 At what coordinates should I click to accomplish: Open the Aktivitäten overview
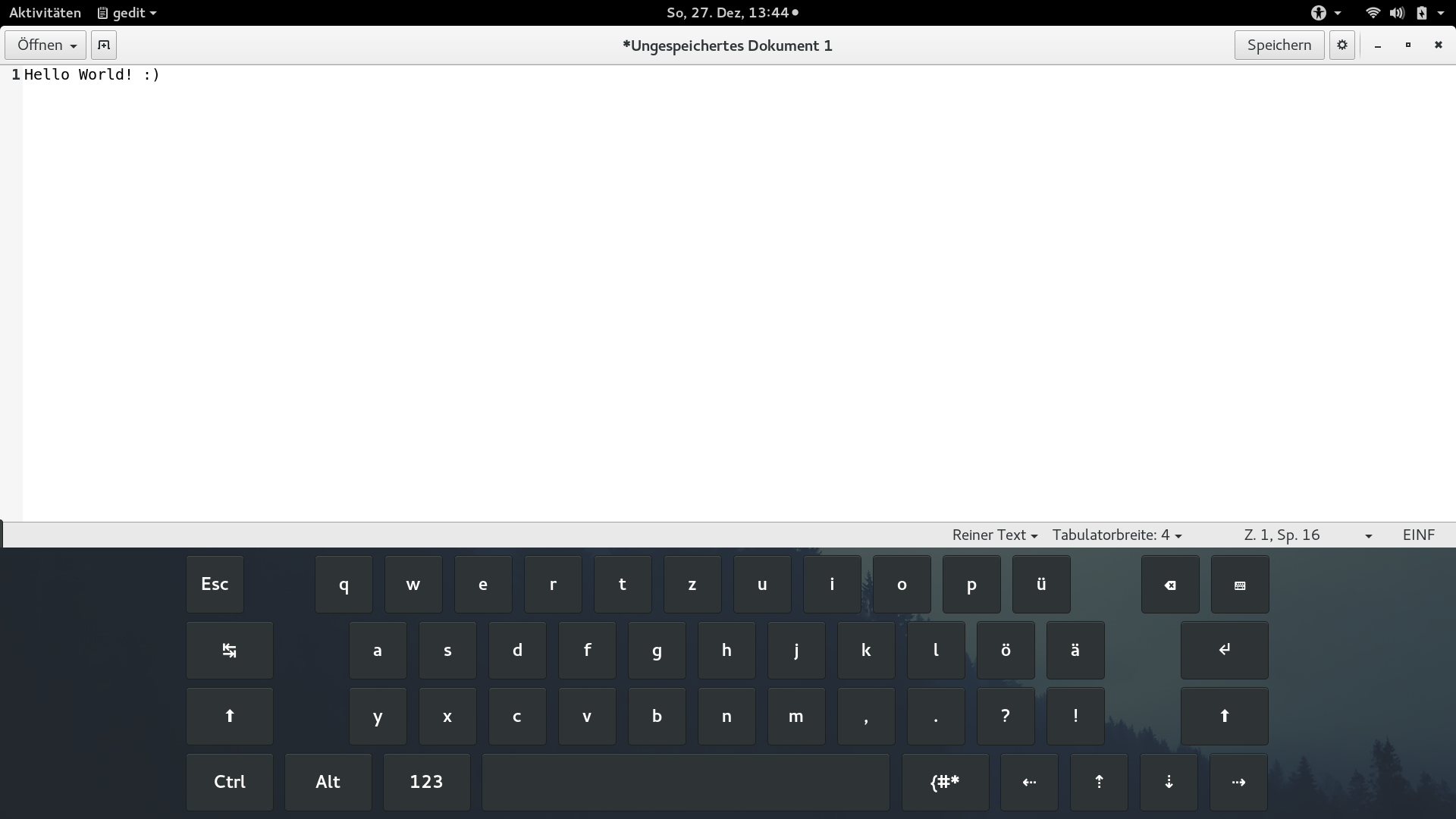coord(45,13)
